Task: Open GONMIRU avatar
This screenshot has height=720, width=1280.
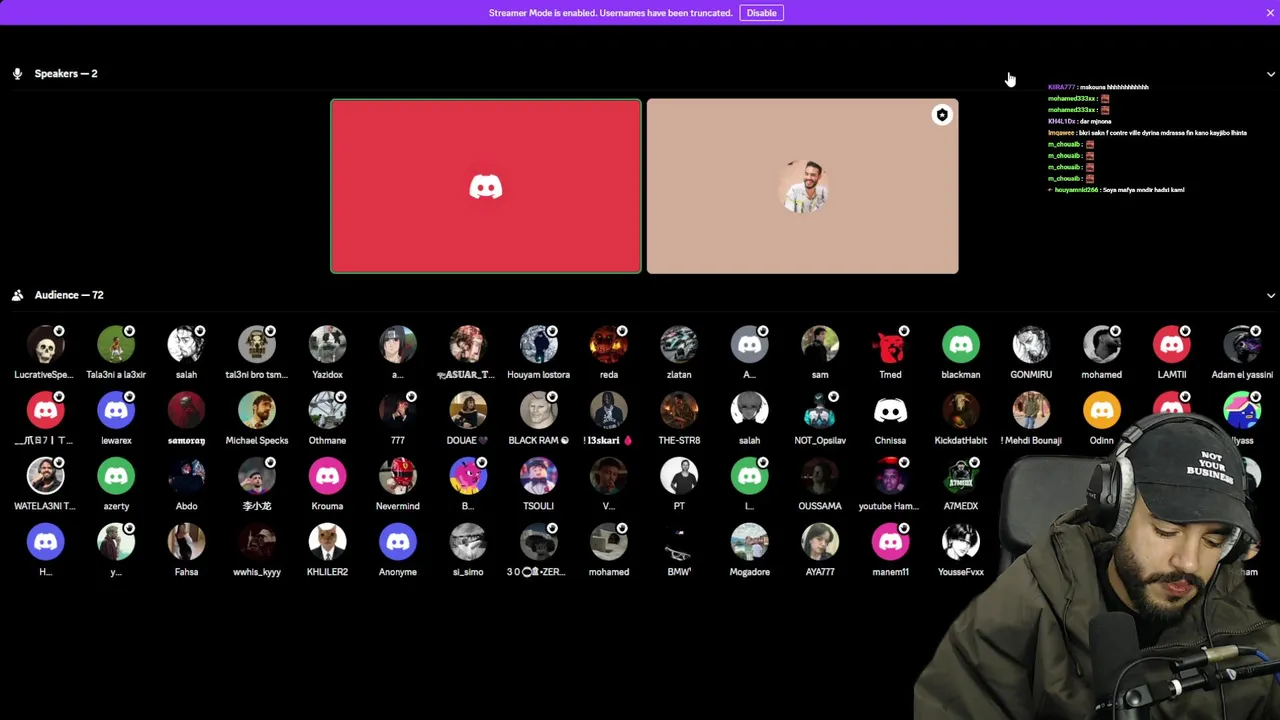Action: [x=1031, y=345]
